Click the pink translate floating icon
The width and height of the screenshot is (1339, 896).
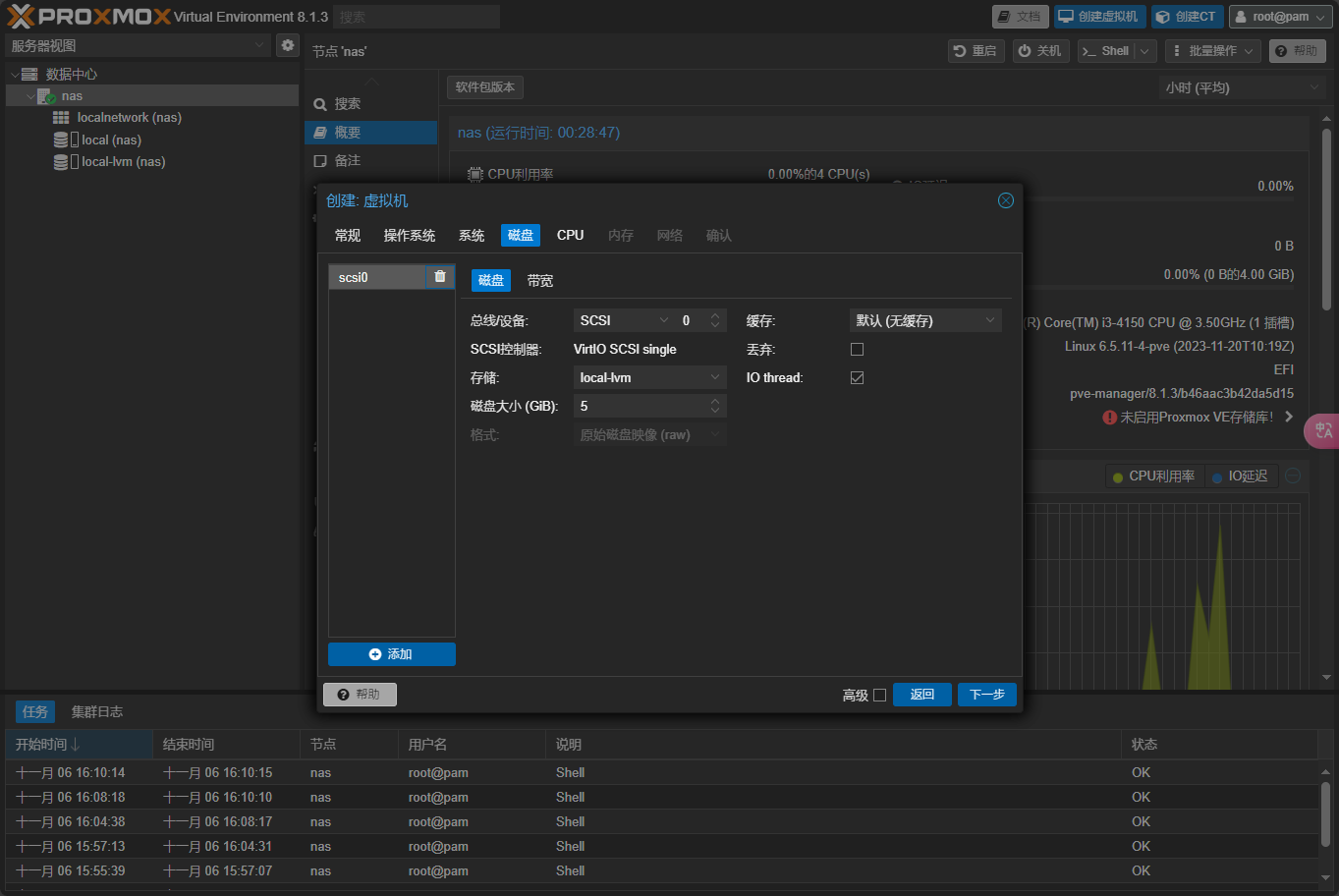click(x=1322, y=430)
